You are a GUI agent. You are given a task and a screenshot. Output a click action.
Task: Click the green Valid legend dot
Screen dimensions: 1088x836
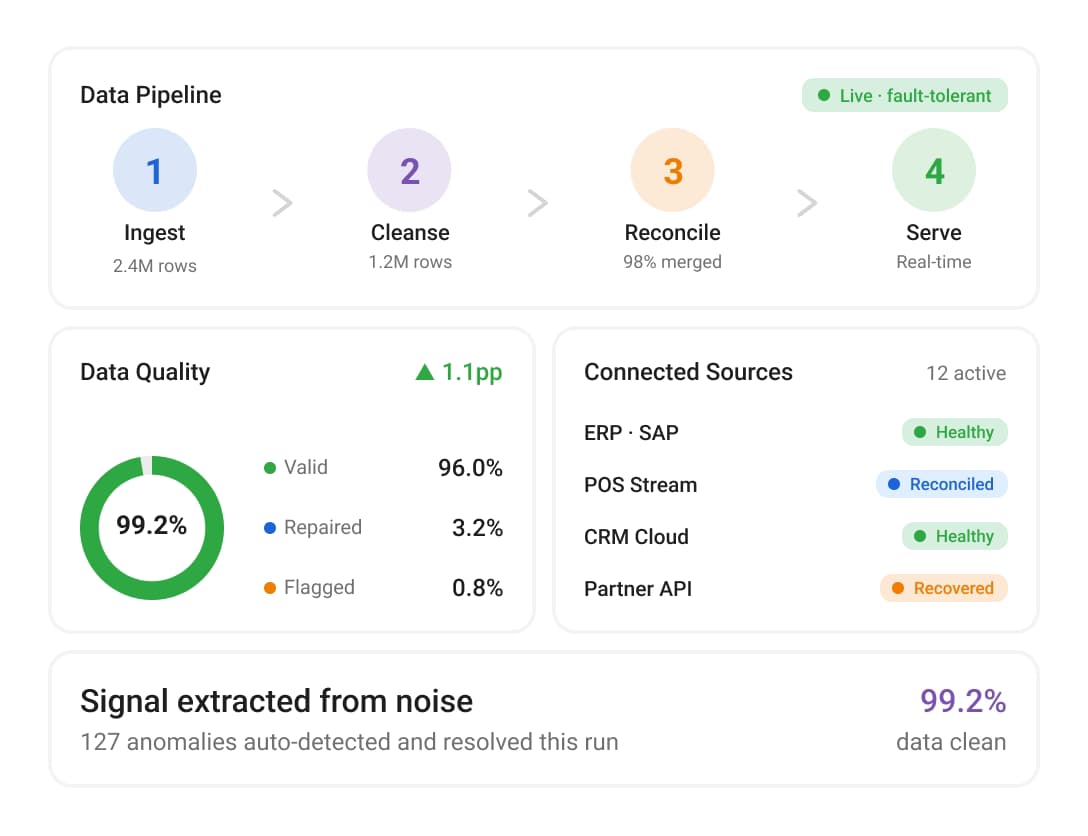(x=270, y=468)
